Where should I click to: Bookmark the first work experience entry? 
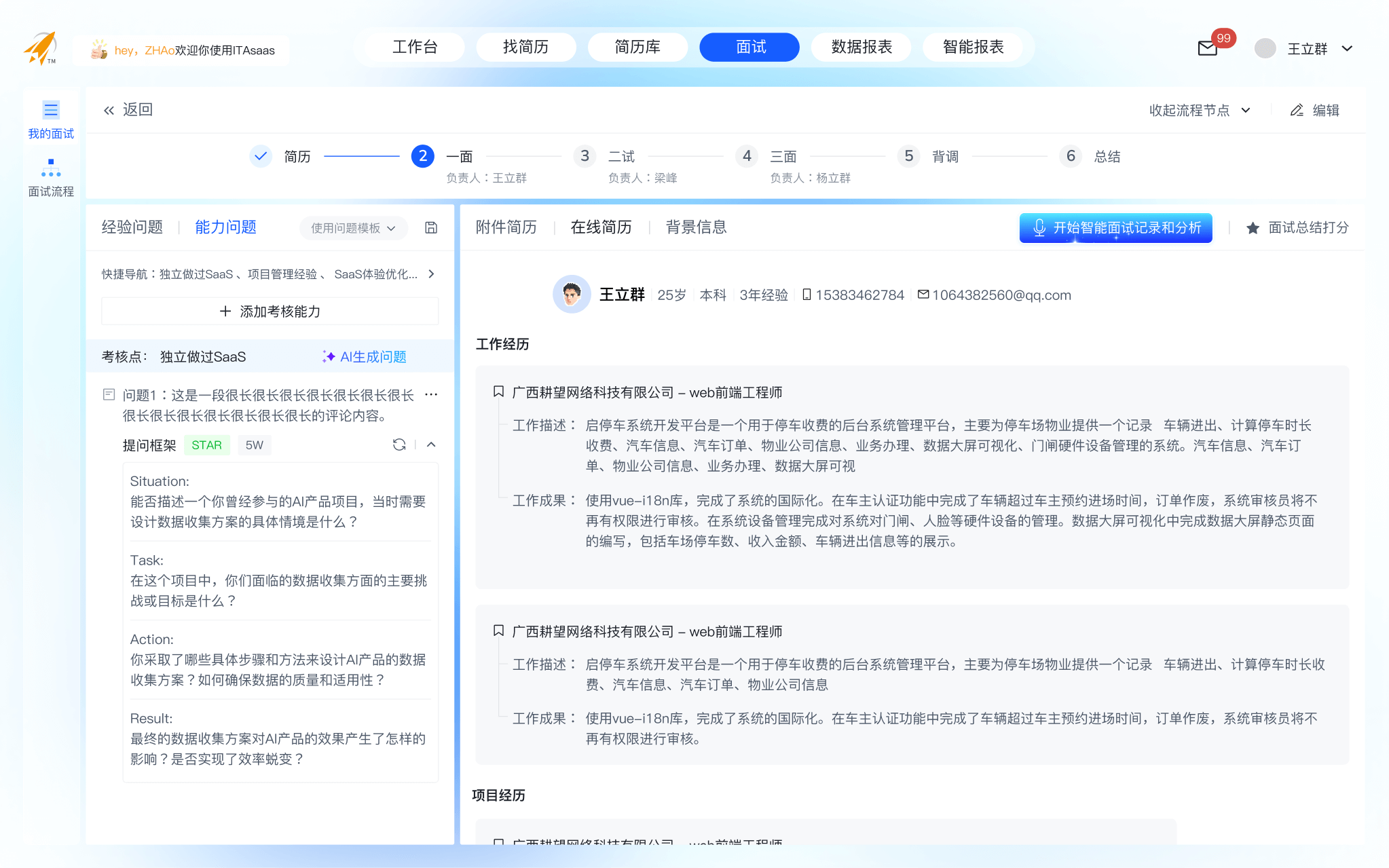pyautogui.click(x=498, y=392)
